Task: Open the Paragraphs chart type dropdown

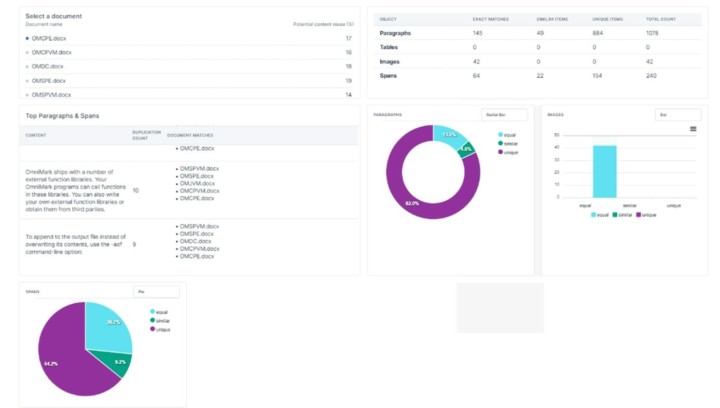Action: click(504, 115)
